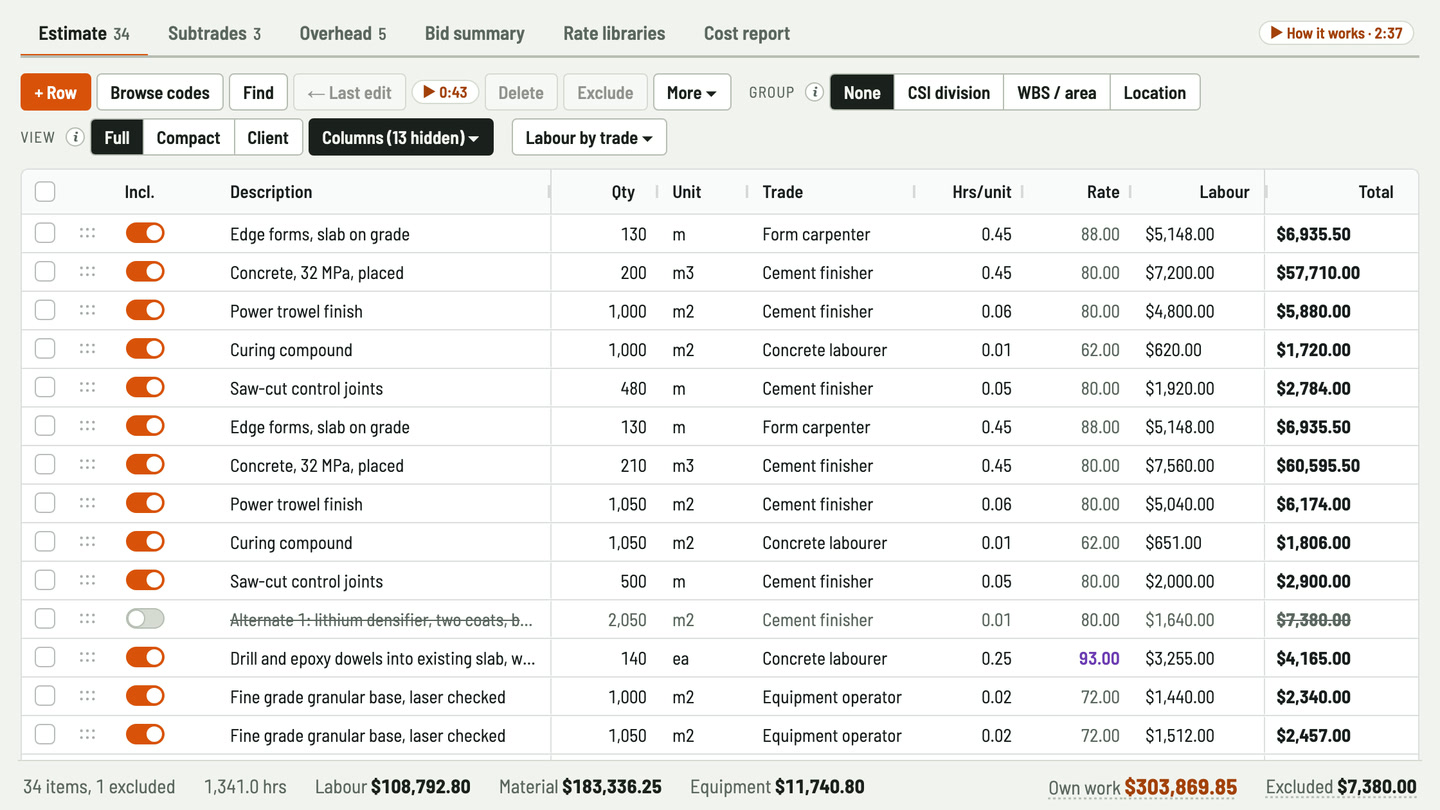Click drag handle on Drill and epoxy dowels row
This screenshot has width=1440, height=810.
pyautogui.click(x=87, y=658)
